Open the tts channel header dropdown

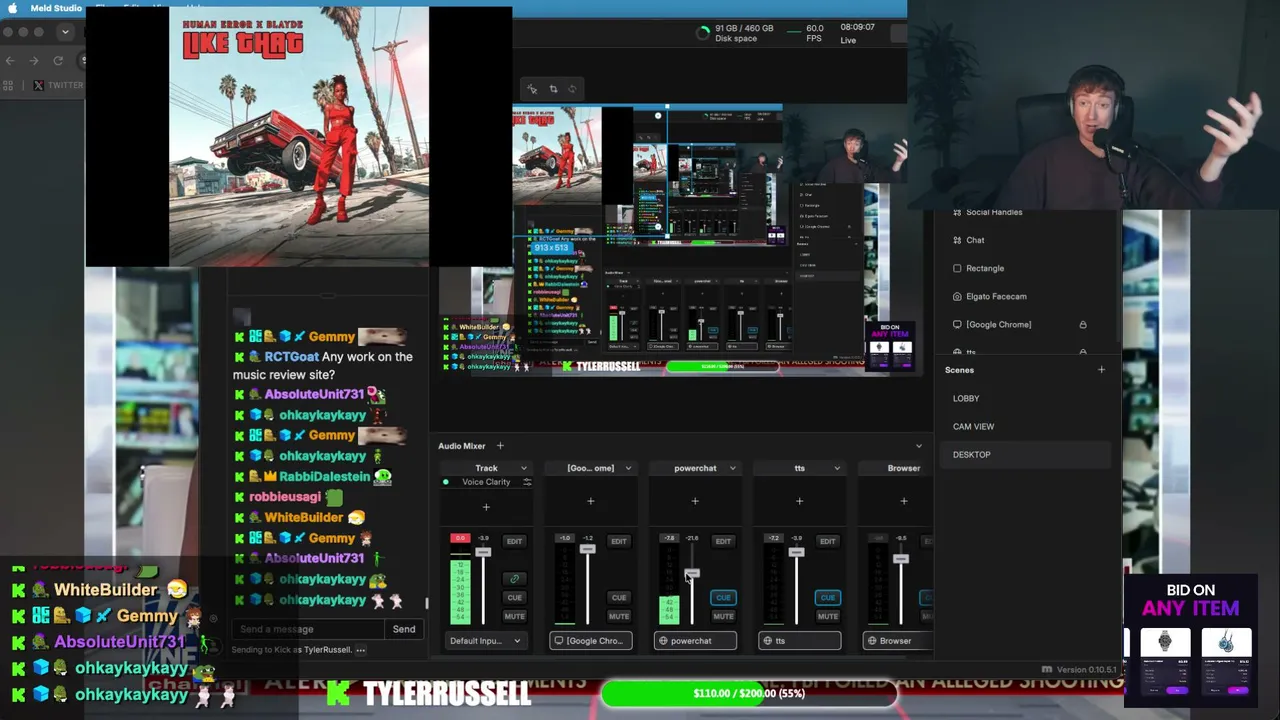(837, 468)
